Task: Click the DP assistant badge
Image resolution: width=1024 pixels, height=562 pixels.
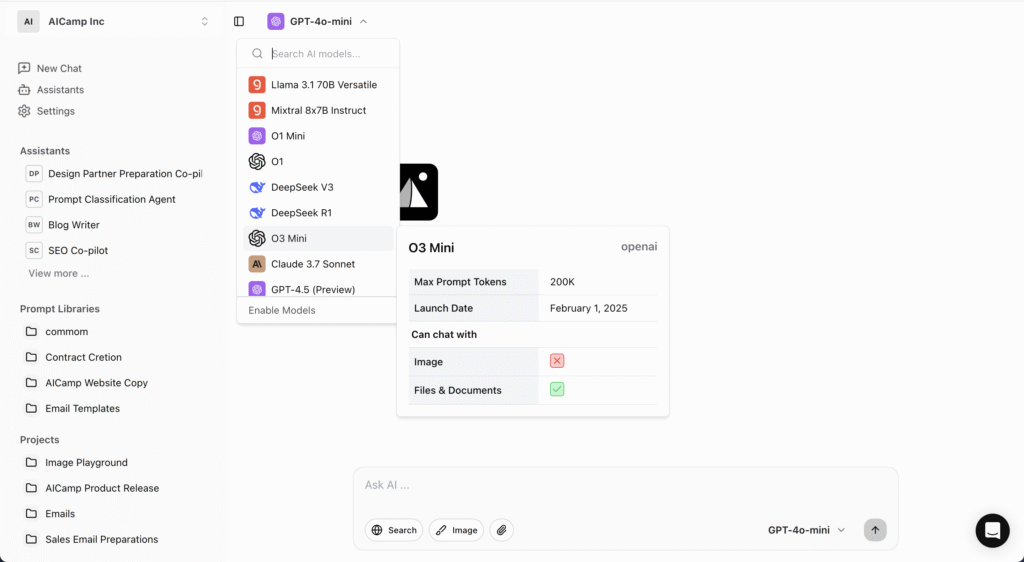Action: pyautogui.click(x=34, y=174)
